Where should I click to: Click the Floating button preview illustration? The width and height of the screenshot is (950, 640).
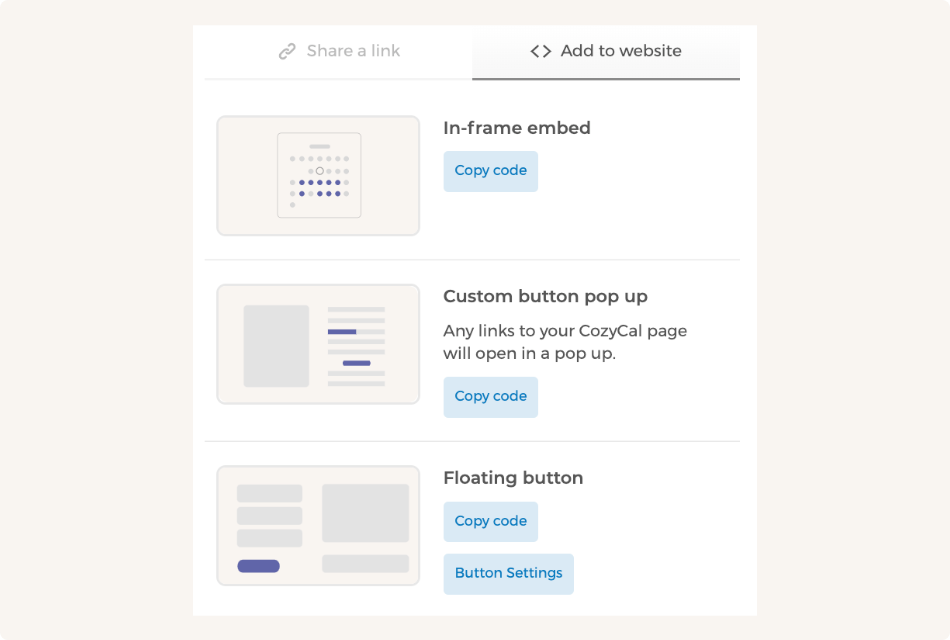click(x=317, y=524)
